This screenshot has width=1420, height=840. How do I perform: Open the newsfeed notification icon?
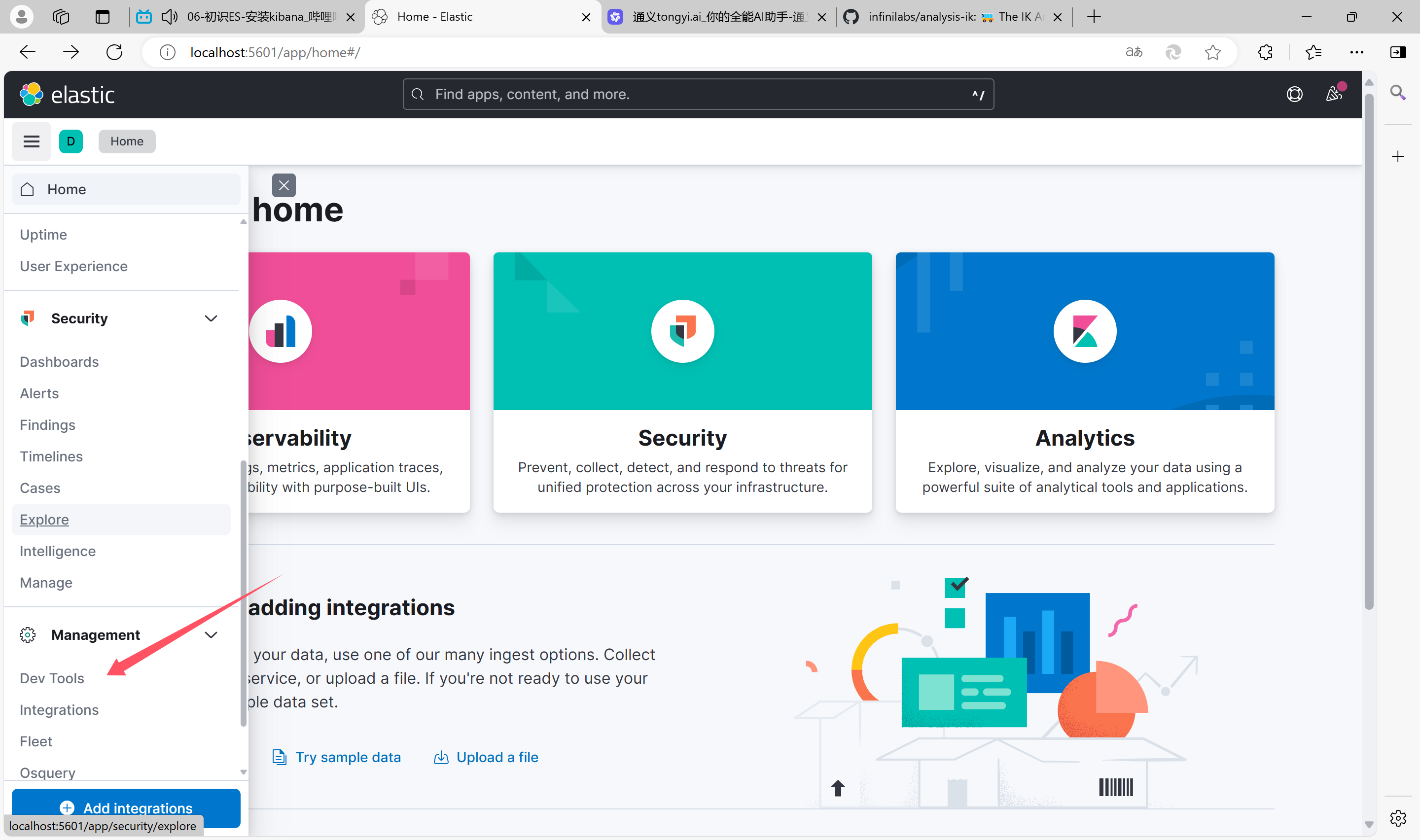pos(1335,94)
